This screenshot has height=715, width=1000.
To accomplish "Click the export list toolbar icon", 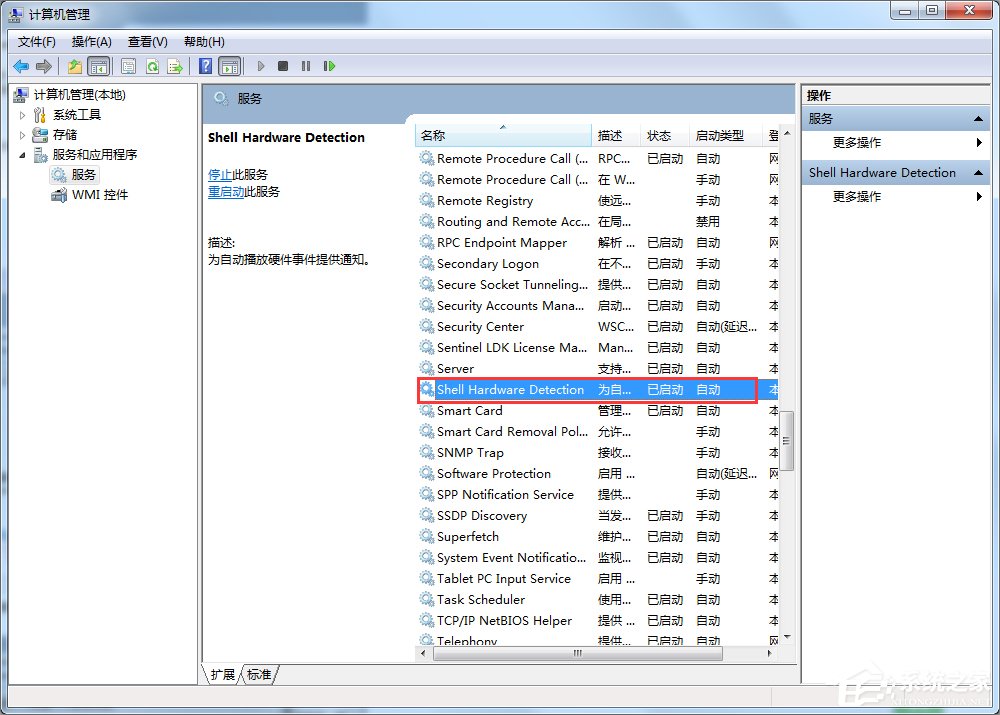I will tap(175, 66).
